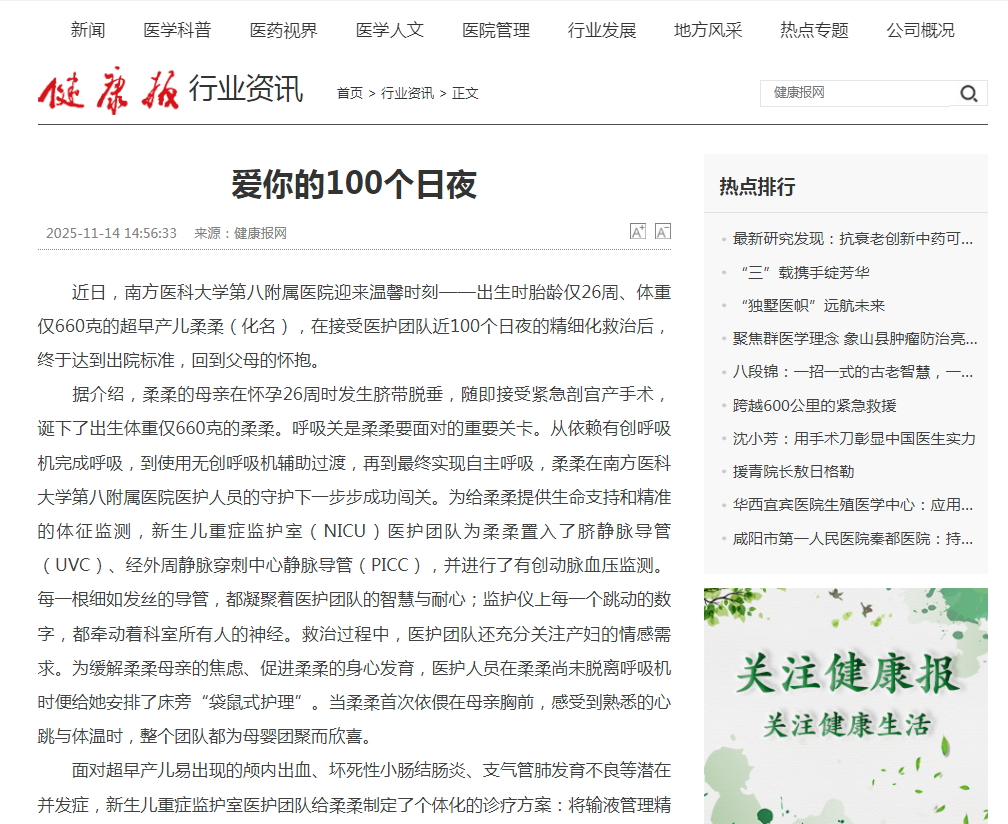Image resolution: width=1008 pixels, height=824 pixels.
Task: Open 咸阳市第一人民医院秦都医院 hot article
Action: 852,539
